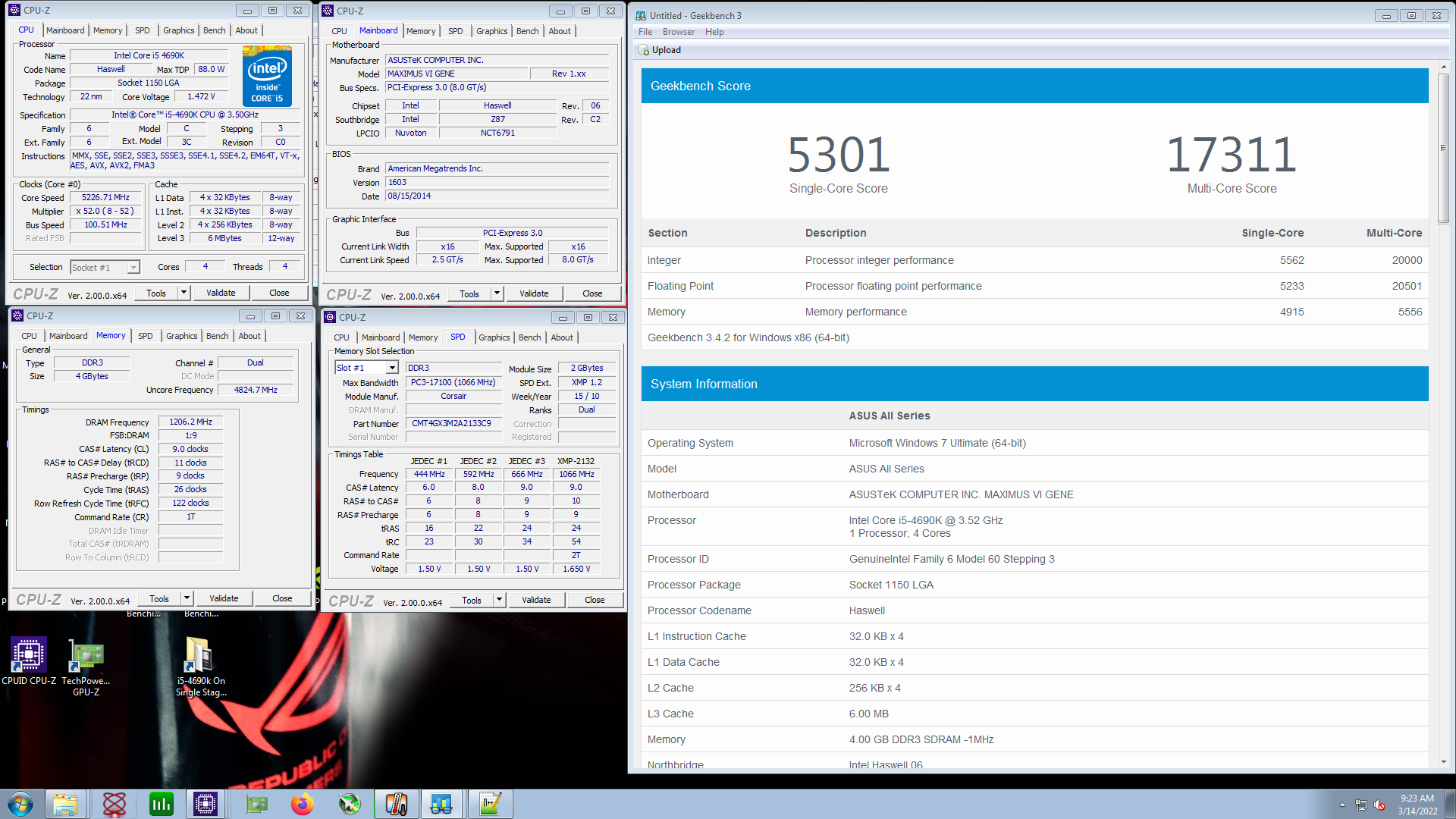This screenshot has width=1456, height=819.
Task: Expand Tools dropdown arrow in SPD window
Action: click(499, 600)
